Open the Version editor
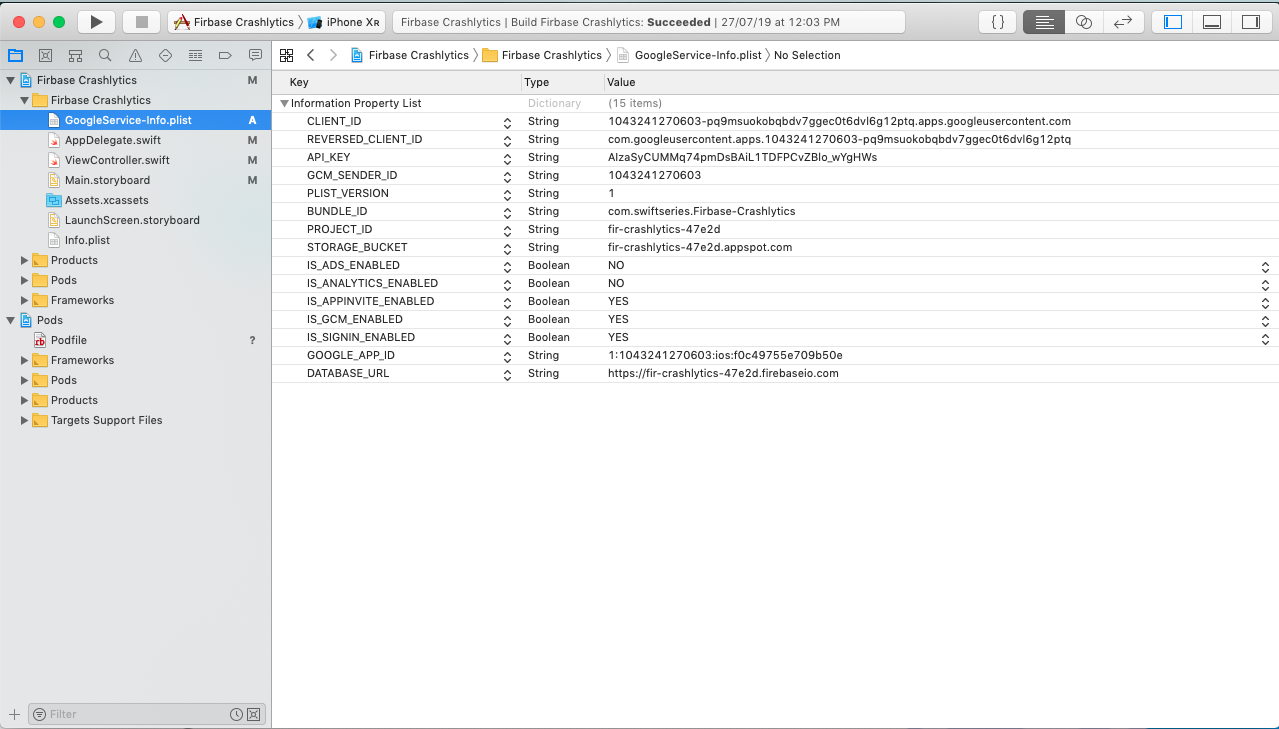 point(1123,22)
